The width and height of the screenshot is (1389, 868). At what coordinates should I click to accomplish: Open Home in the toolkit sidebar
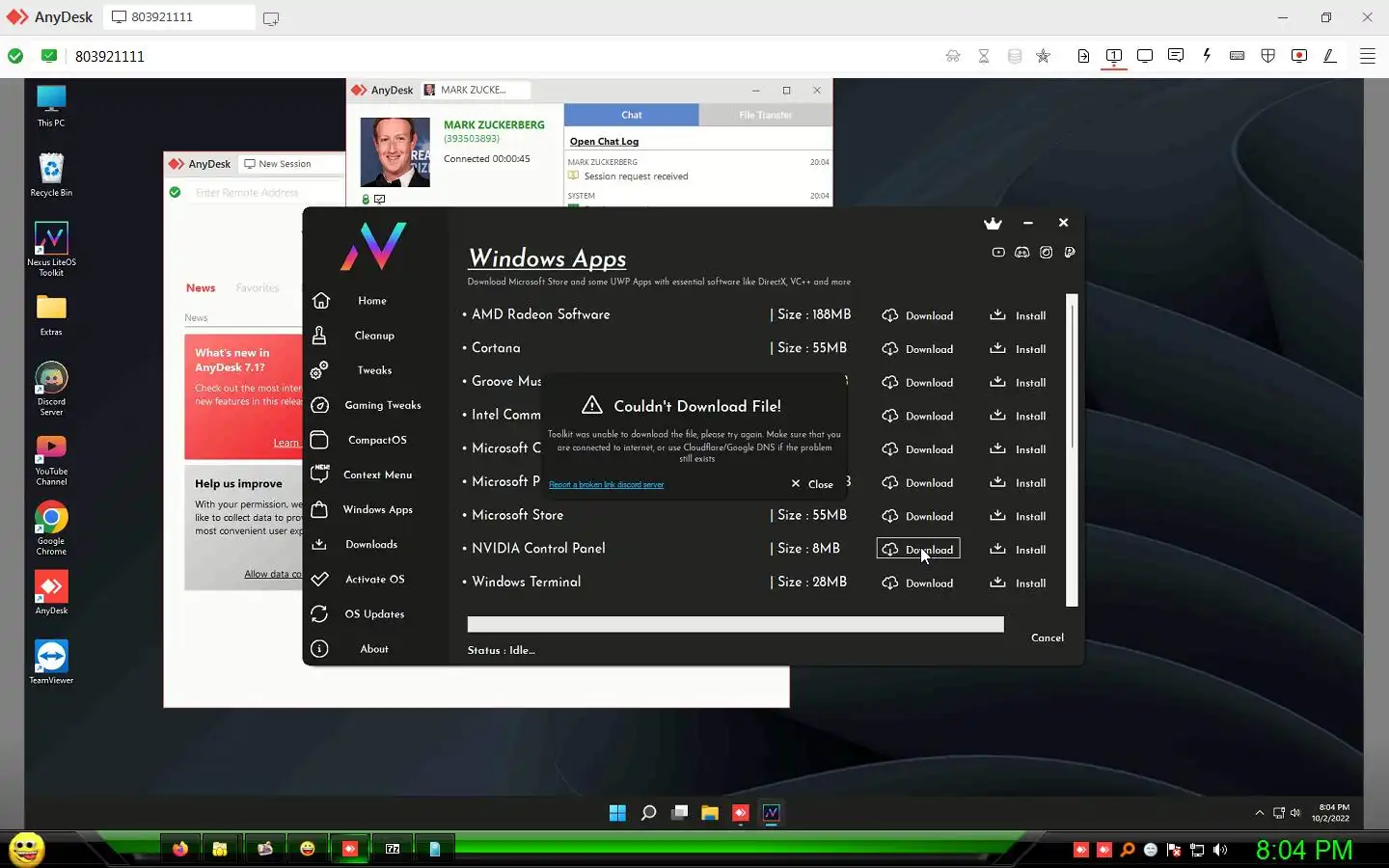(x=370, y=301)
